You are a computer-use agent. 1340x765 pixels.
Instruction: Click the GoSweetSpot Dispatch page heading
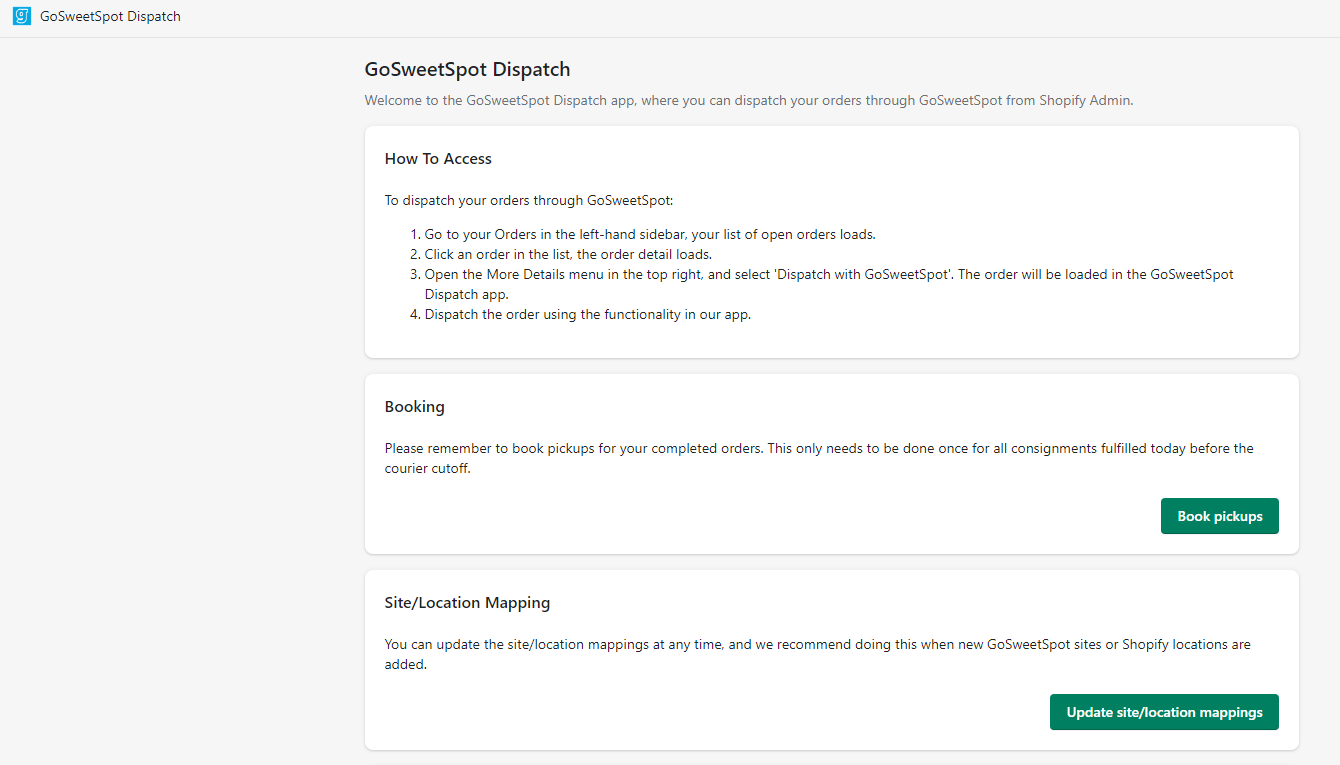tap(467, 70)
